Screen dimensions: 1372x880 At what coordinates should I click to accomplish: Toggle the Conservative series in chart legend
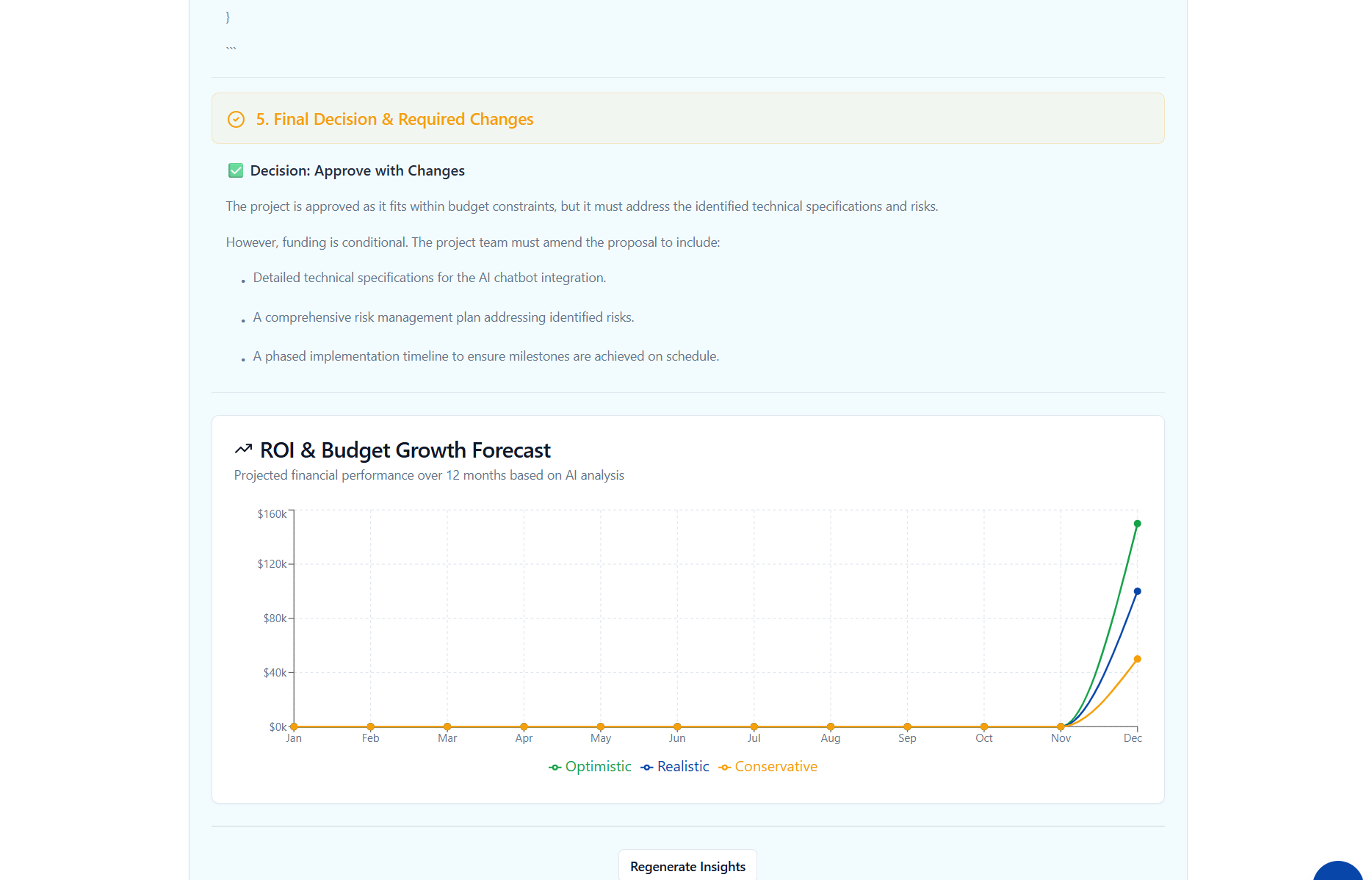tap(768, 767)
